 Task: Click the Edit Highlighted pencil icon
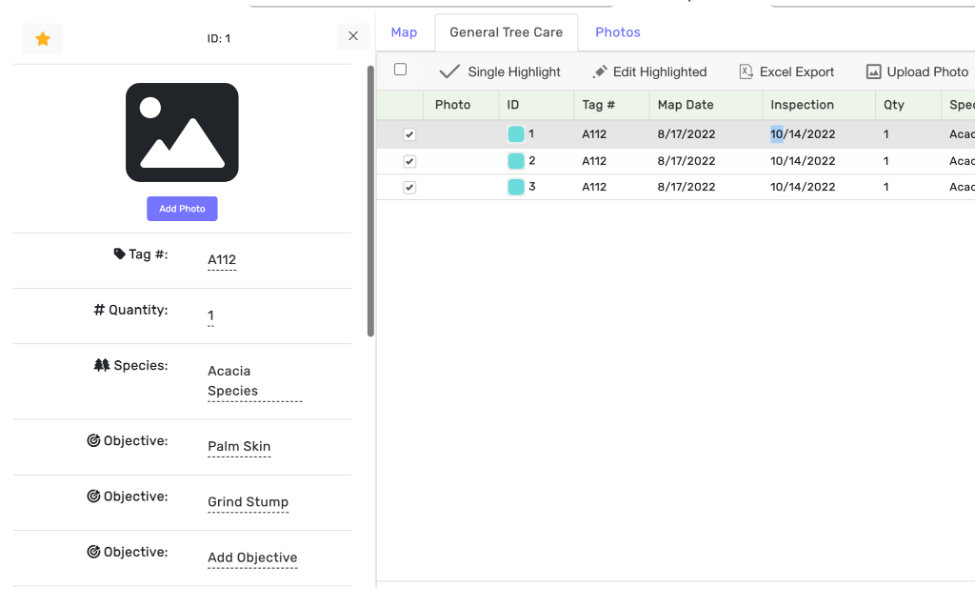[599, 72]
